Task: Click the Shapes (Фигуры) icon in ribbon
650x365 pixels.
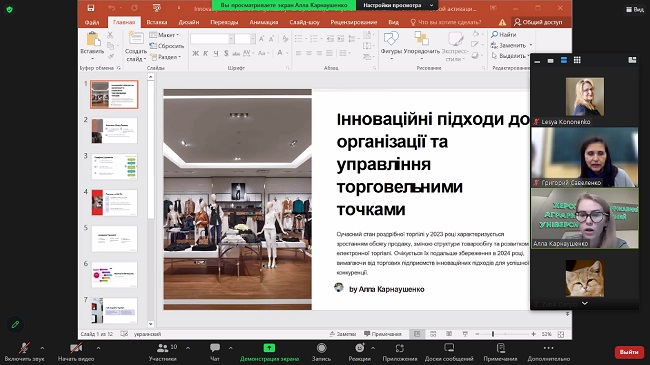Action: pos(391,39)
